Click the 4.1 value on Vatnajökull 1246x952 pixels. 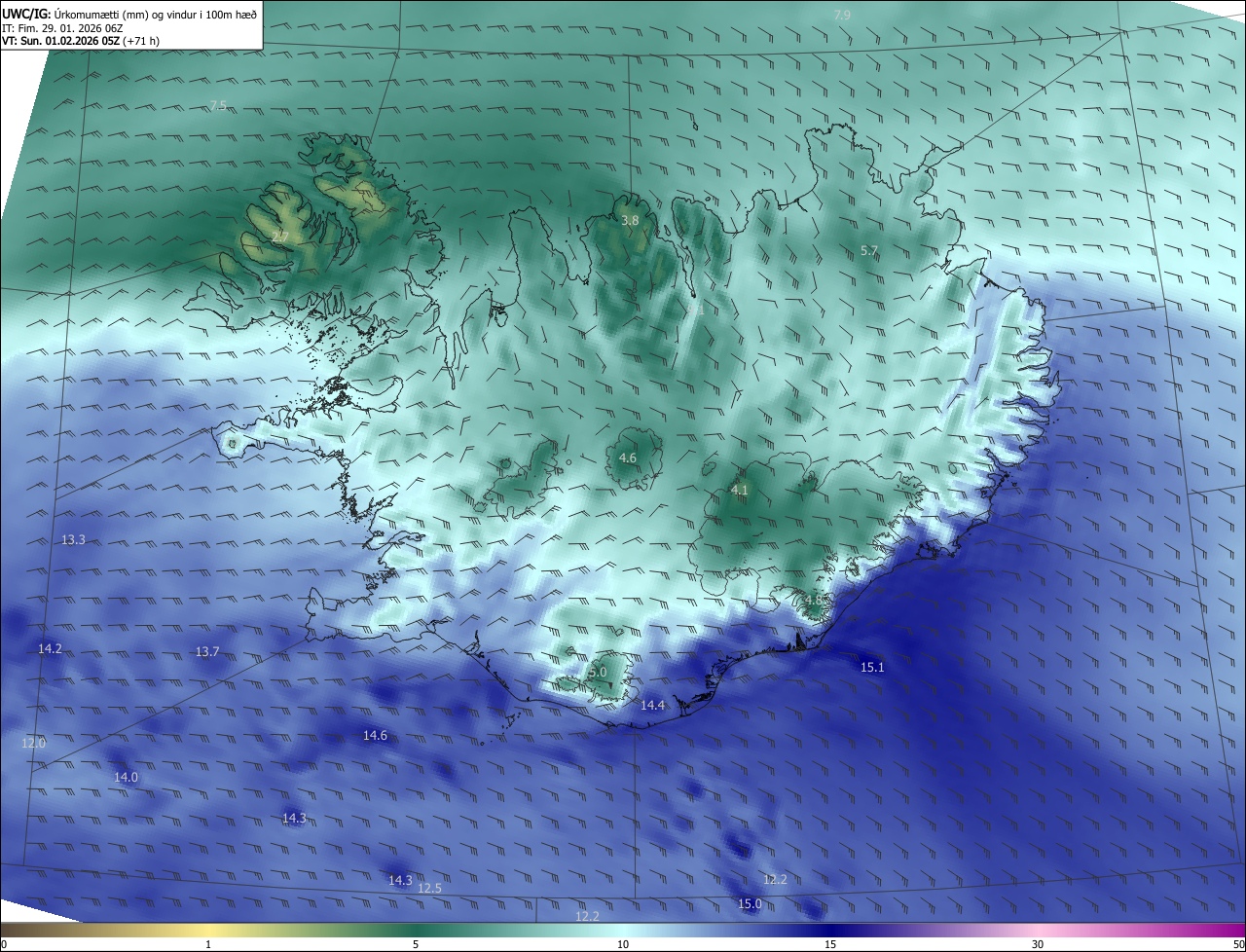pyautogui.click(x=739, y=491)
